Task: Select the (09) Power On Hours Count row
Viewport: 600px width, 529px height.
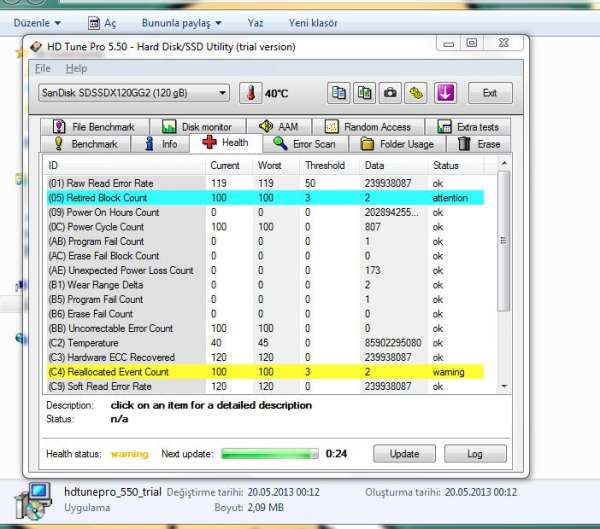Action: click(264, 212)
